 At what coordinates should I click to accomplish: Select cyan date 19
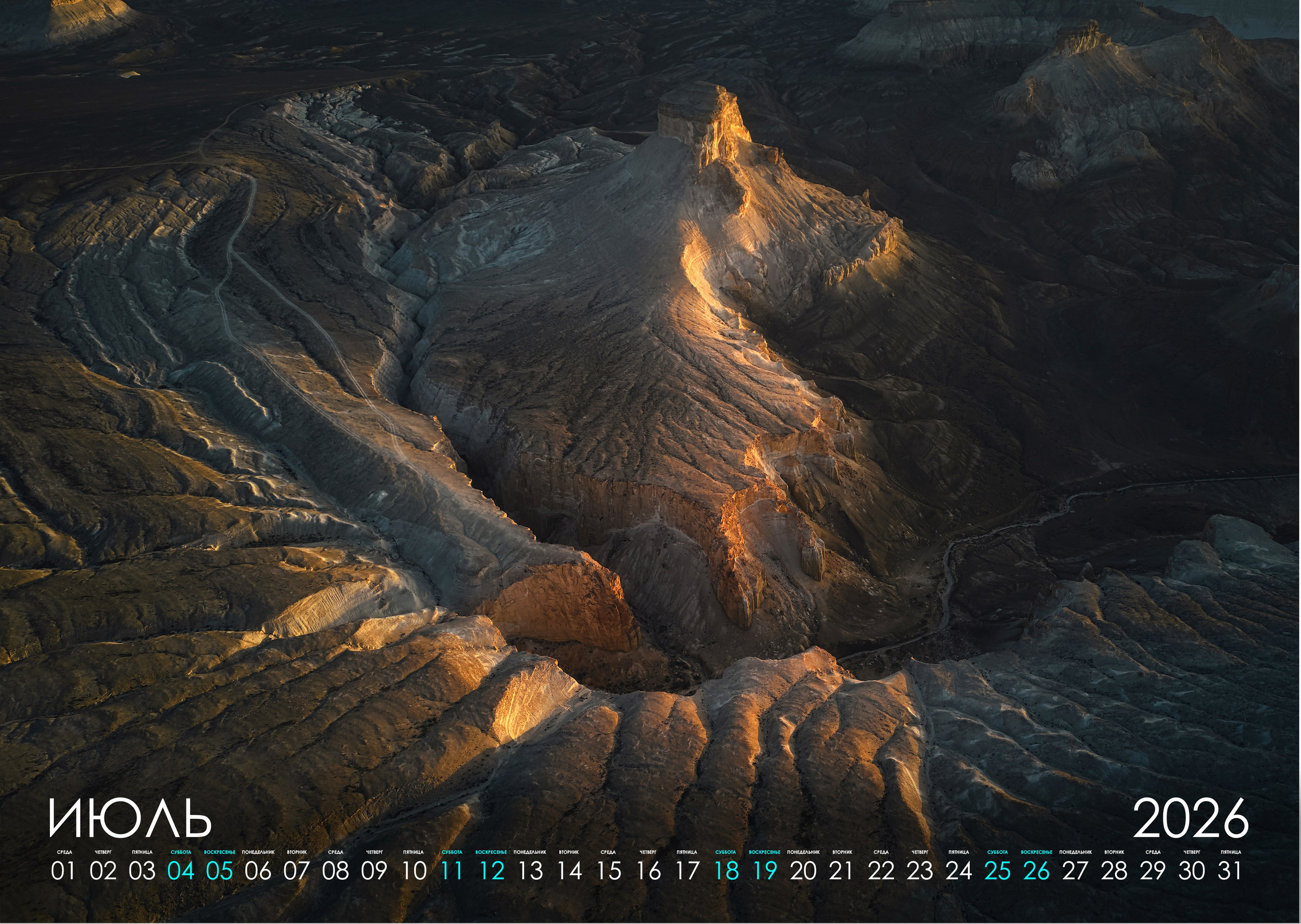[764, 871]
